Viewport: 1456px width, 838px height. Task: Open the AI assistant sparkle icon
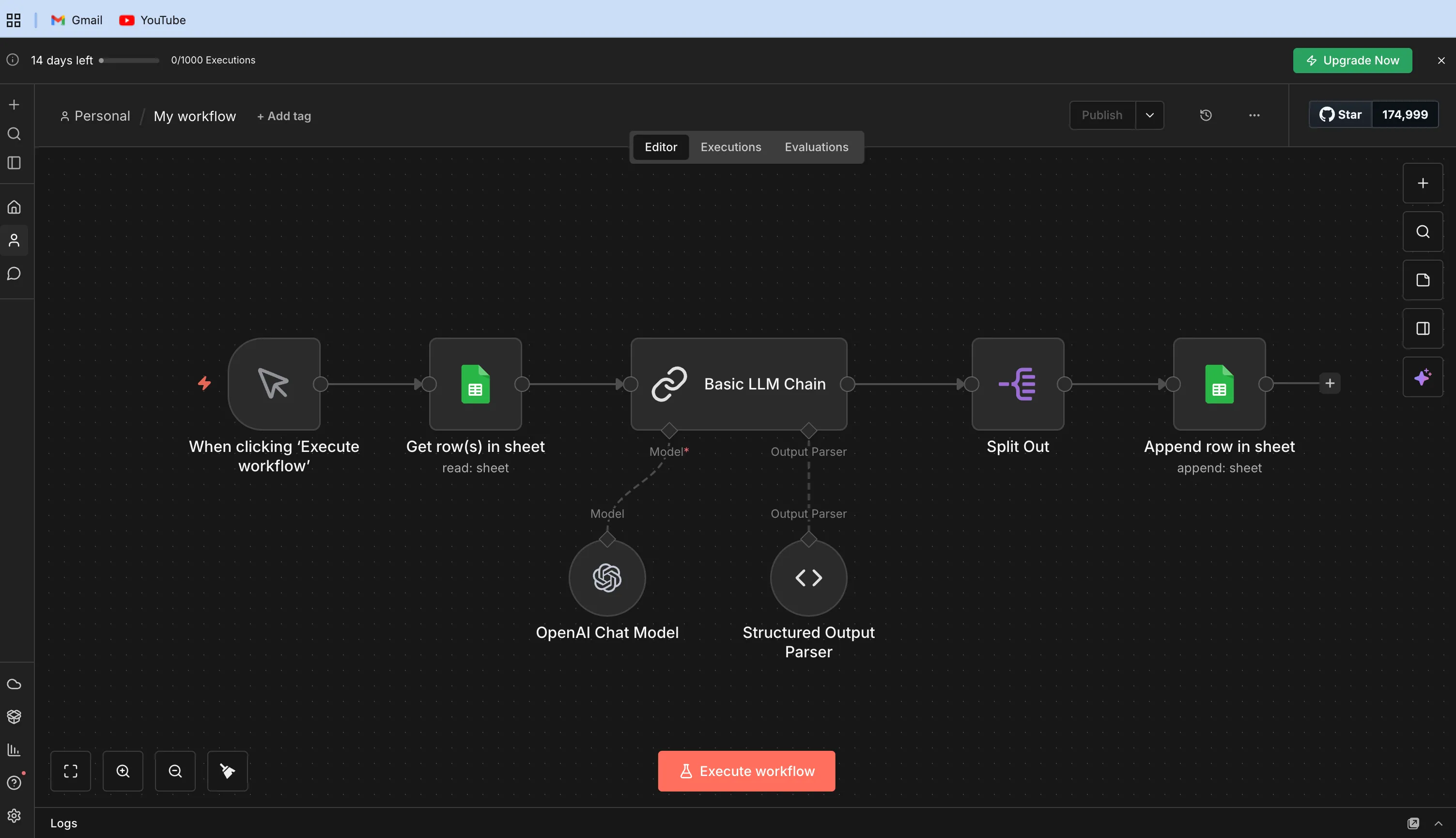[x=1423, y=377]
